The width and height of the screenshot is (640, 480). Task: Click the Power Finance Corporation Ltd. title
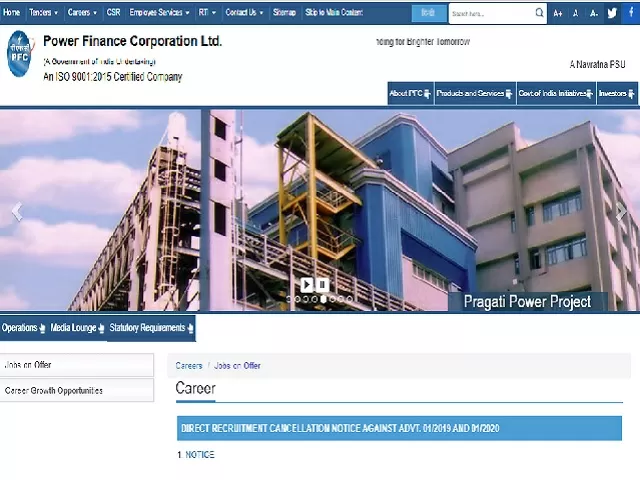coord(133,41)
